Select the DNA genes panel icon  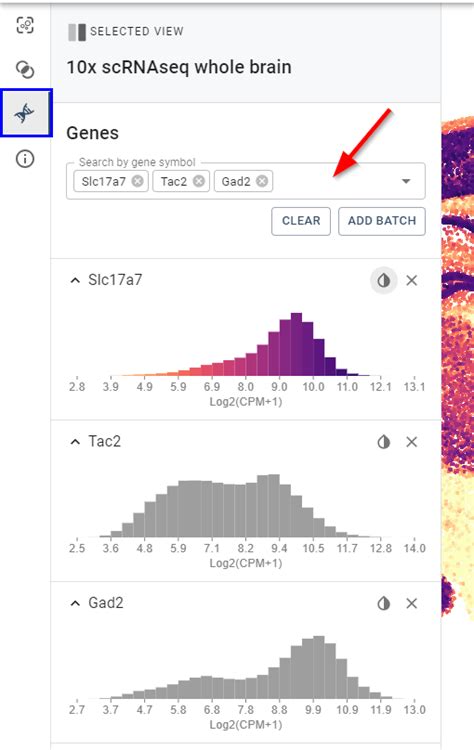click(25, 113)
